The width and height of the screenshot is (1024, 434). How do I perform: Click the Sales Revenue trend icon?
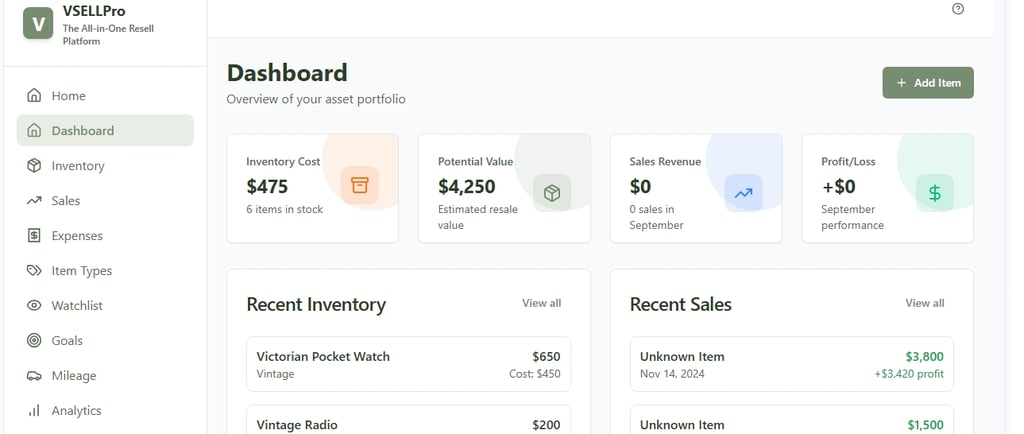tap(743, 193)
